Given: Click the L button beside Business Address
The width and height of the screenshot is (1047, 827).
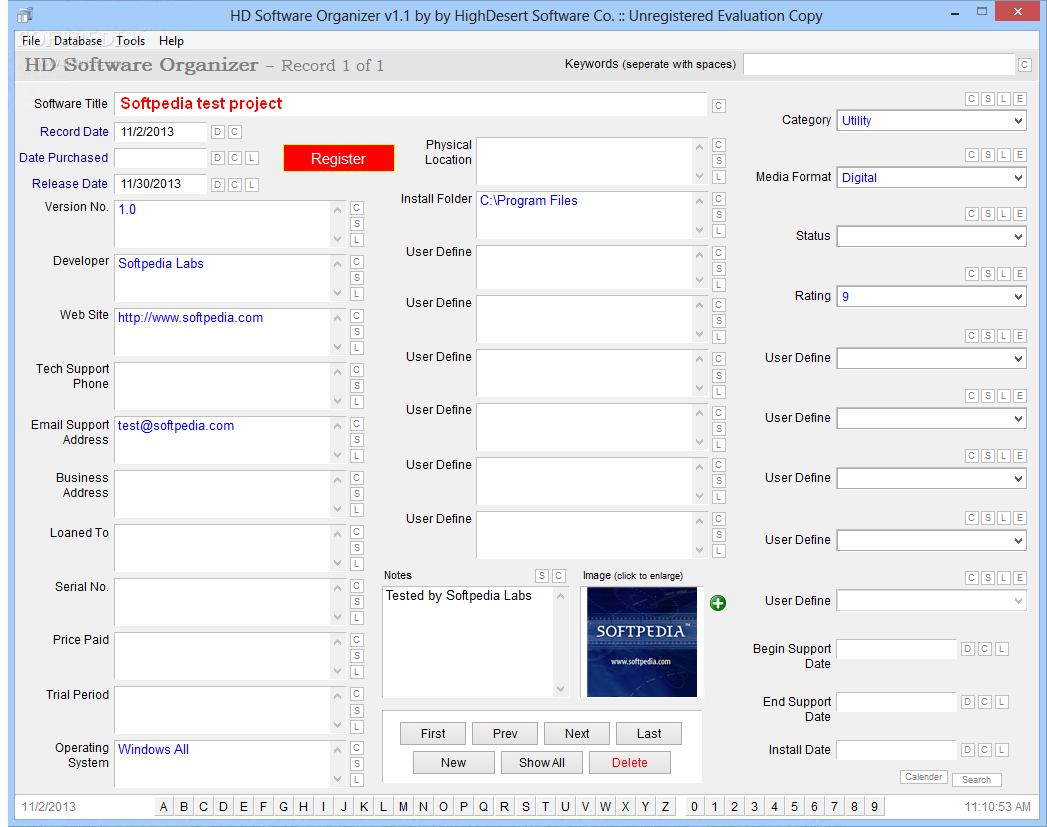Looking at the screenshot, I should pyautogui.click(x=357, y=510).
